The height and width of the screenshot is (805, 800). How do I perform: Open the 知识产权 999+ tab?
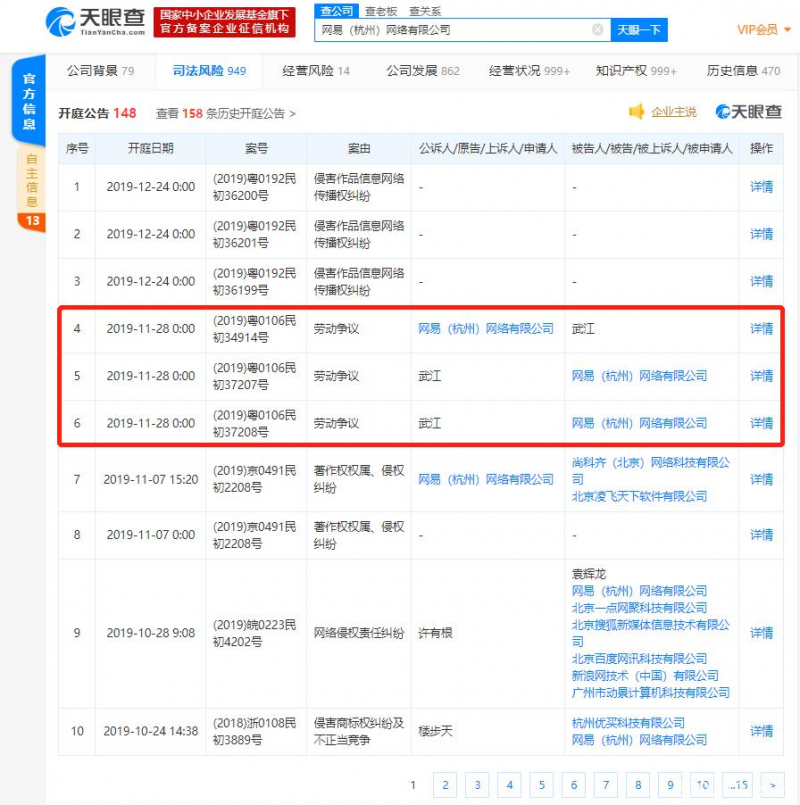(636, 71)
